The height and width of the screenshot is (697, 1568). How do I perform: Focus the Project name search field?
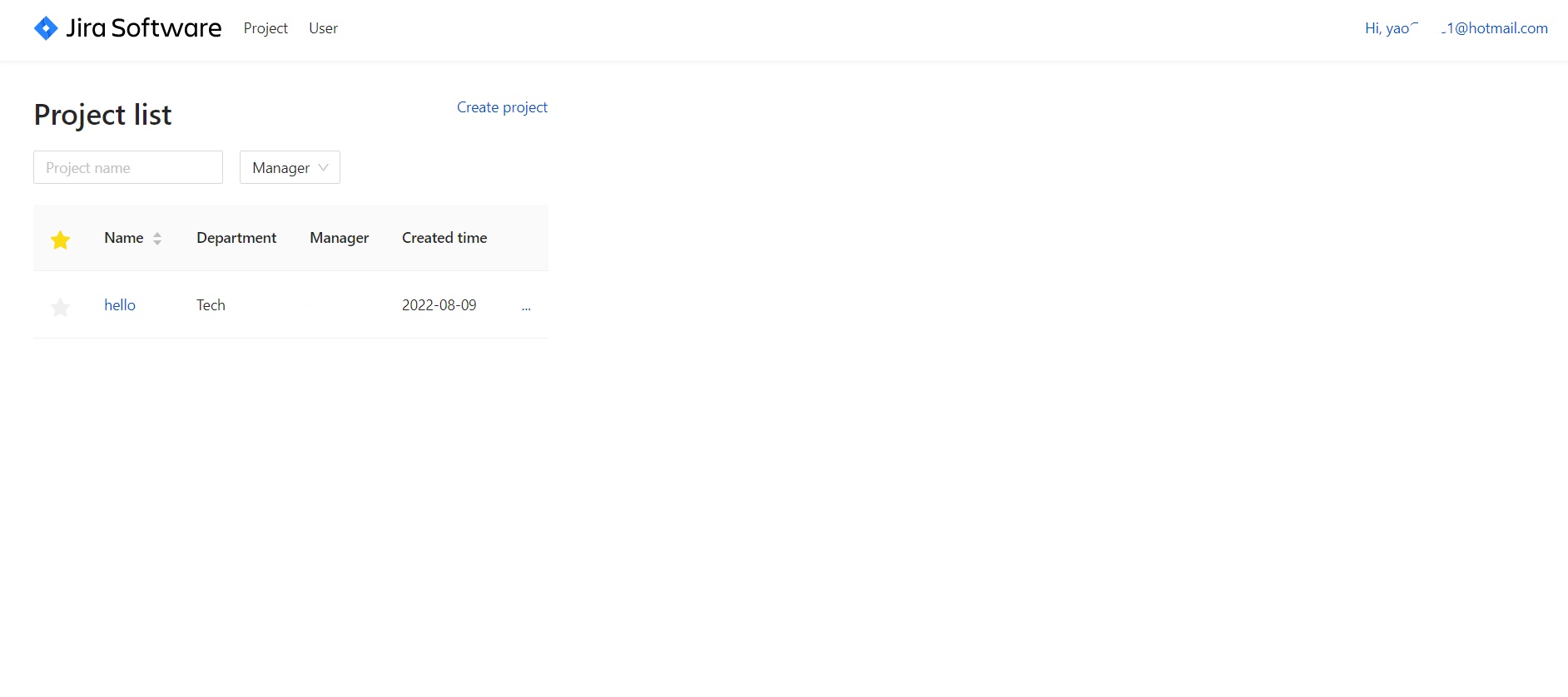coord(128,167)
